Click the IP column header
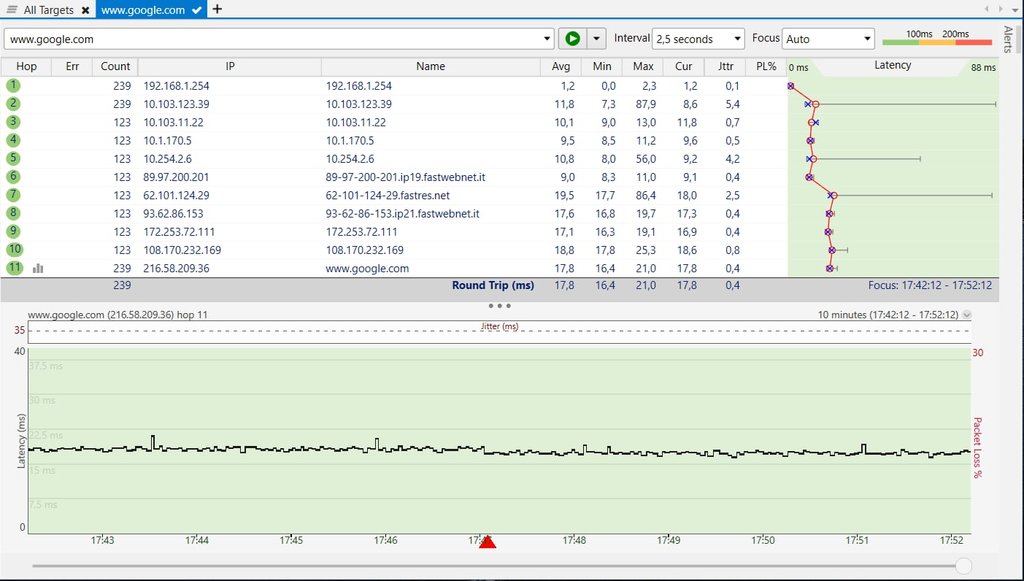This screenshot has height=581, width=1024. pyautogui.click(x=230, y=67)
